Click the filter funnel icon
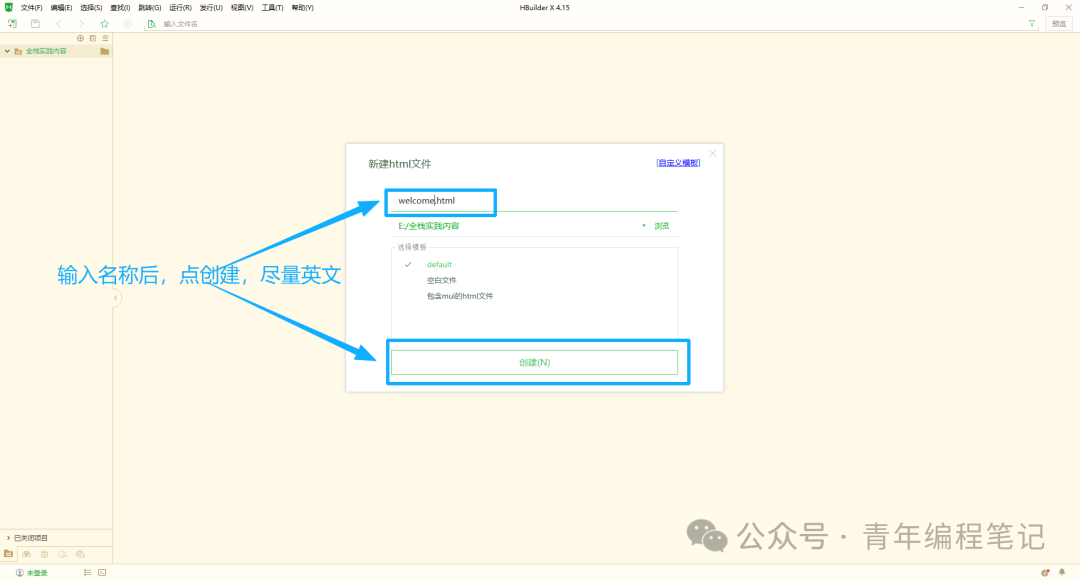Image resolution: width=1080 pixels, height=580 pixels. (x=1032, y=23)
